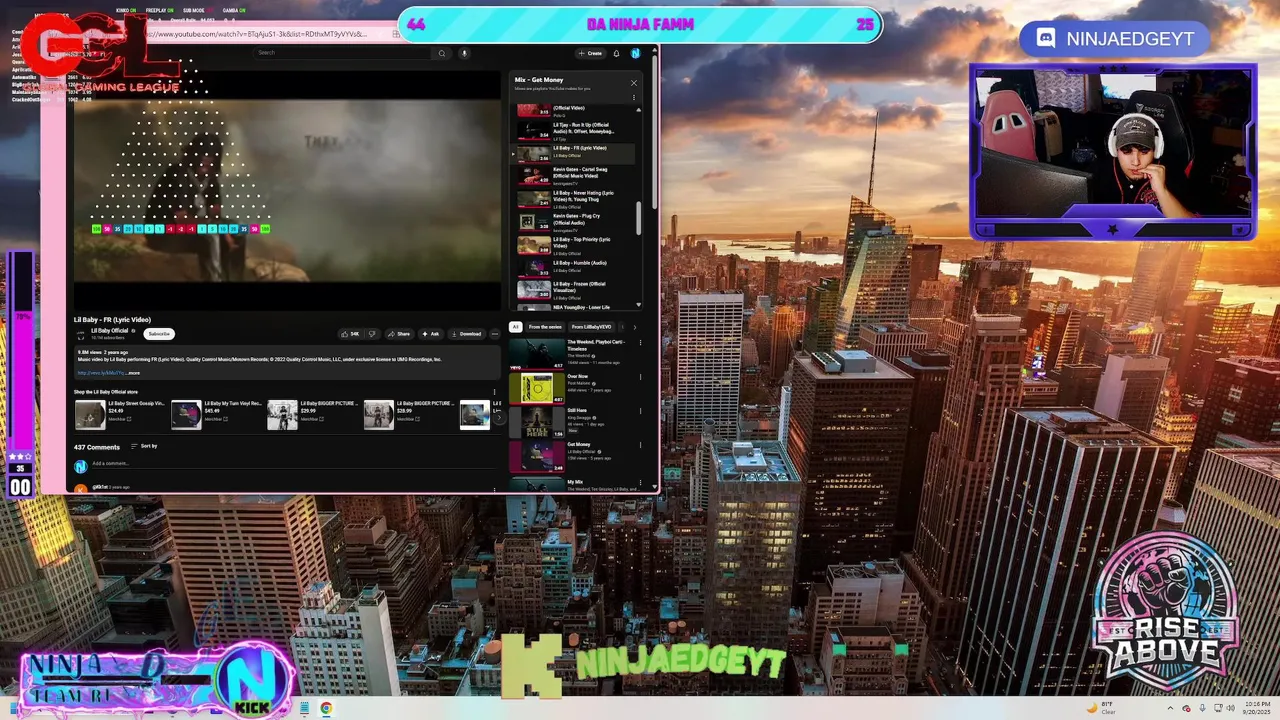Open options menu for Over Now suggestion

[x=641, y=377]
